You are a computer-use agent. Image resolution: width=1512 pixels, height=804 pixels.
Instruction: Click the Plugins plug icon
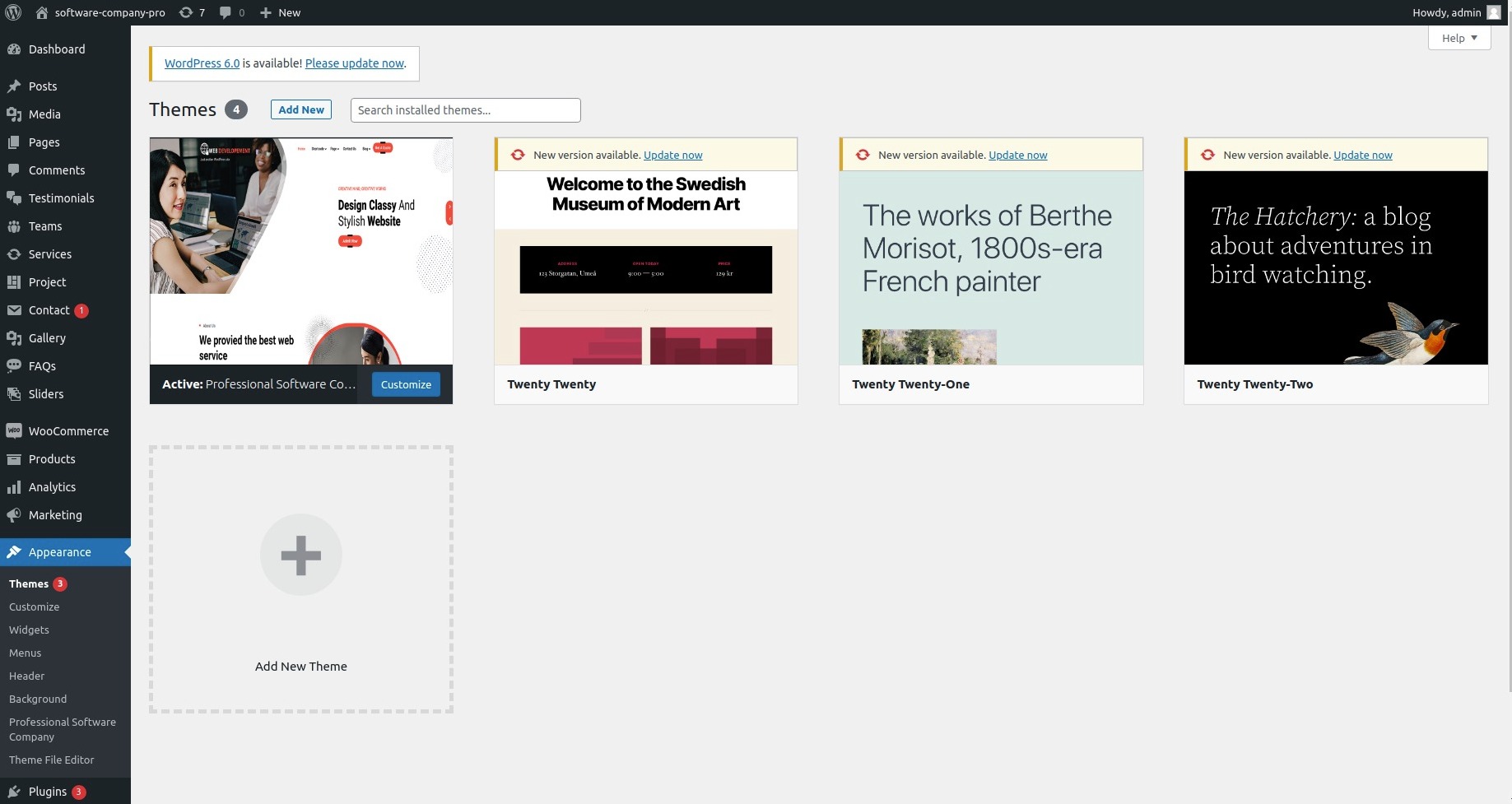pos(14,792)
